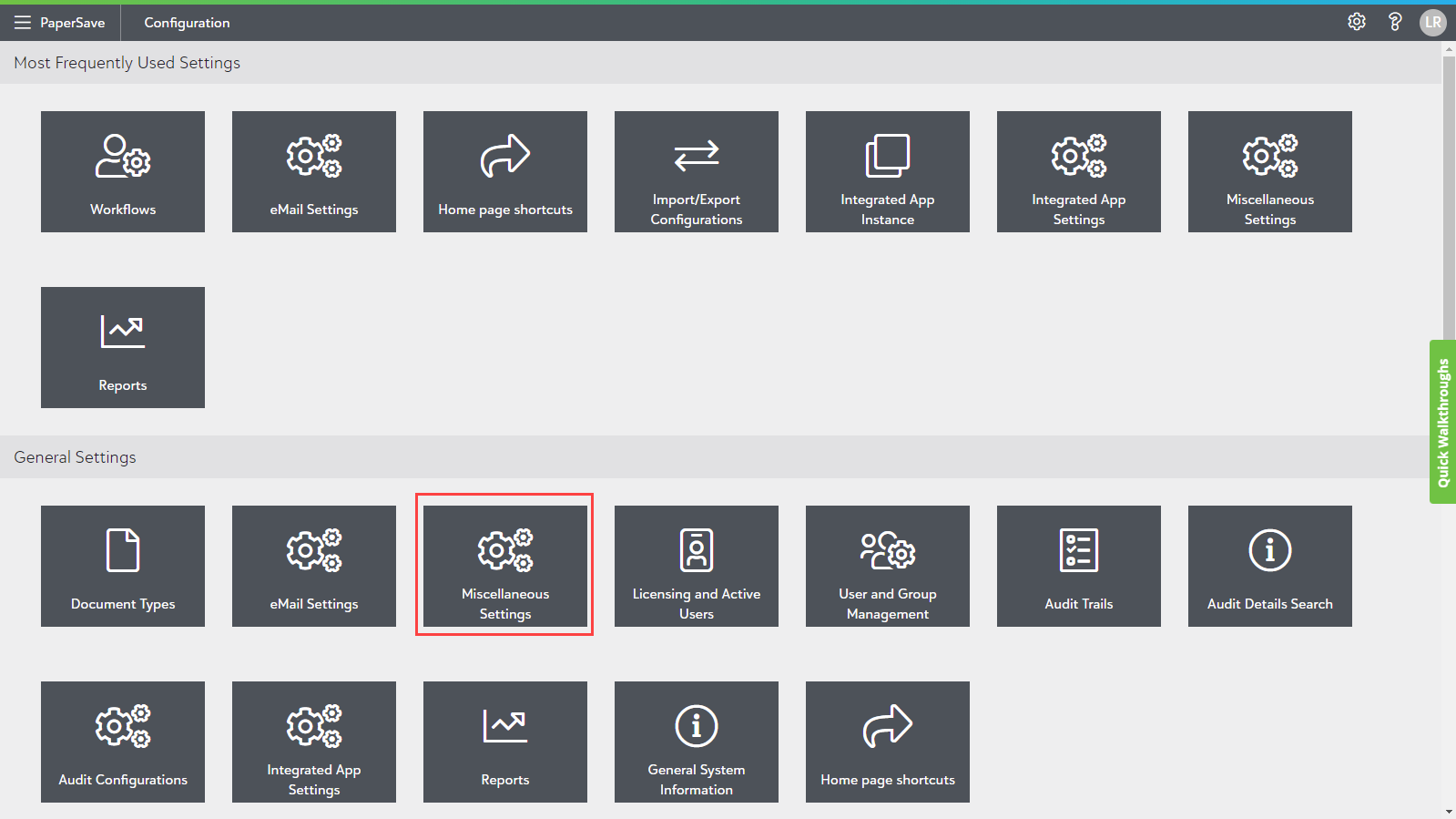The width and height of the screenshot is (1456, 819).
Task: Open User and Group Management tile
Action: pos(888,566)
